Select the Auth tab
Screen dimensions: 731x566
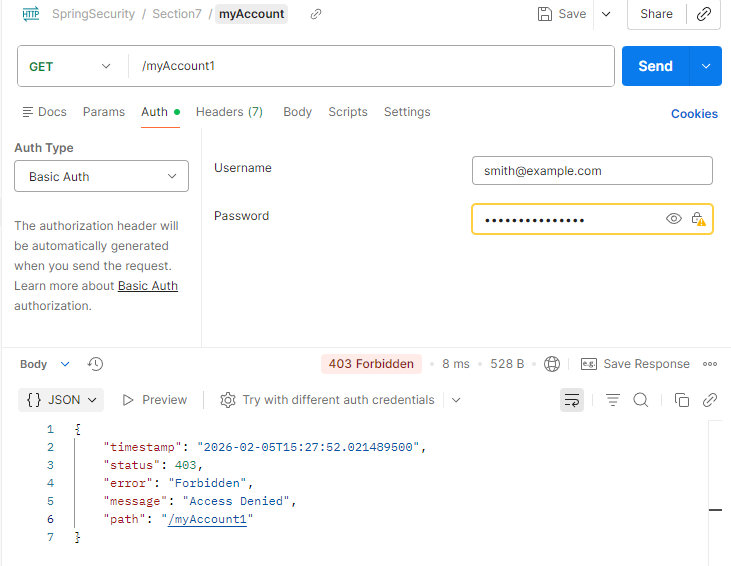160,112
